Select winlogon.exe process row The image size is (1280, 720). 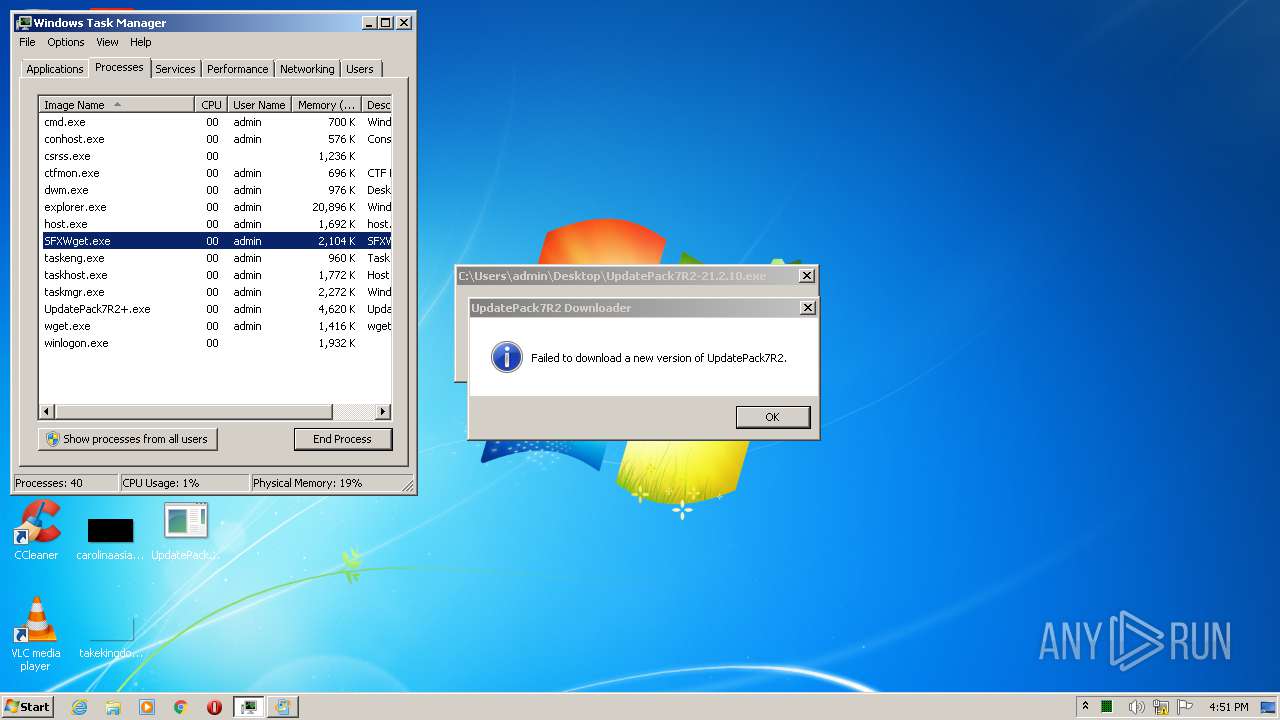(x=215, y=343)
